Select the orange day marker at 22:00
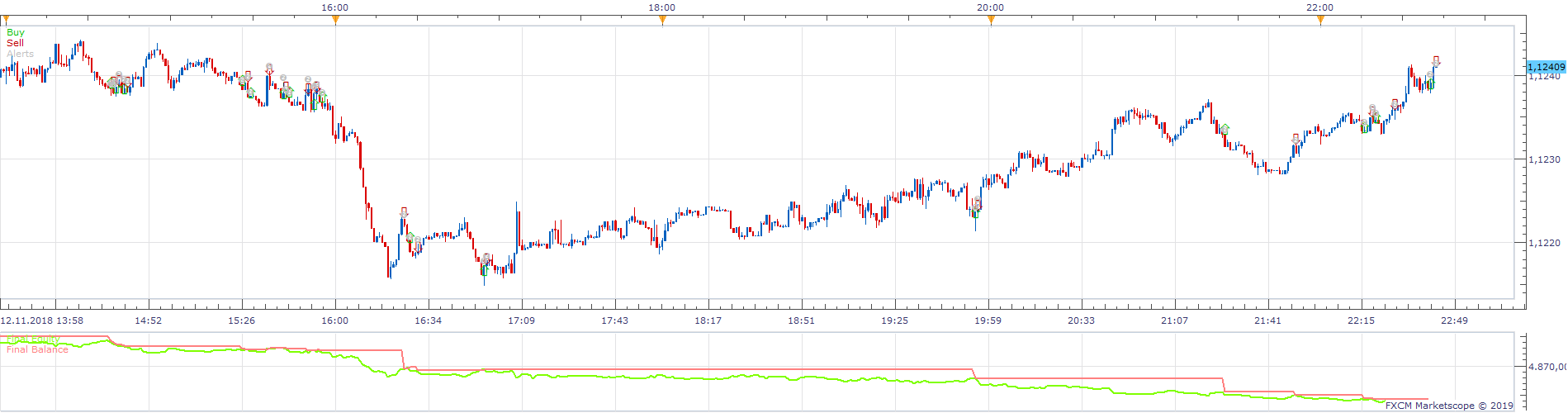The height and width of the screenshot is (413, 1568). [x=1320, y=21]
